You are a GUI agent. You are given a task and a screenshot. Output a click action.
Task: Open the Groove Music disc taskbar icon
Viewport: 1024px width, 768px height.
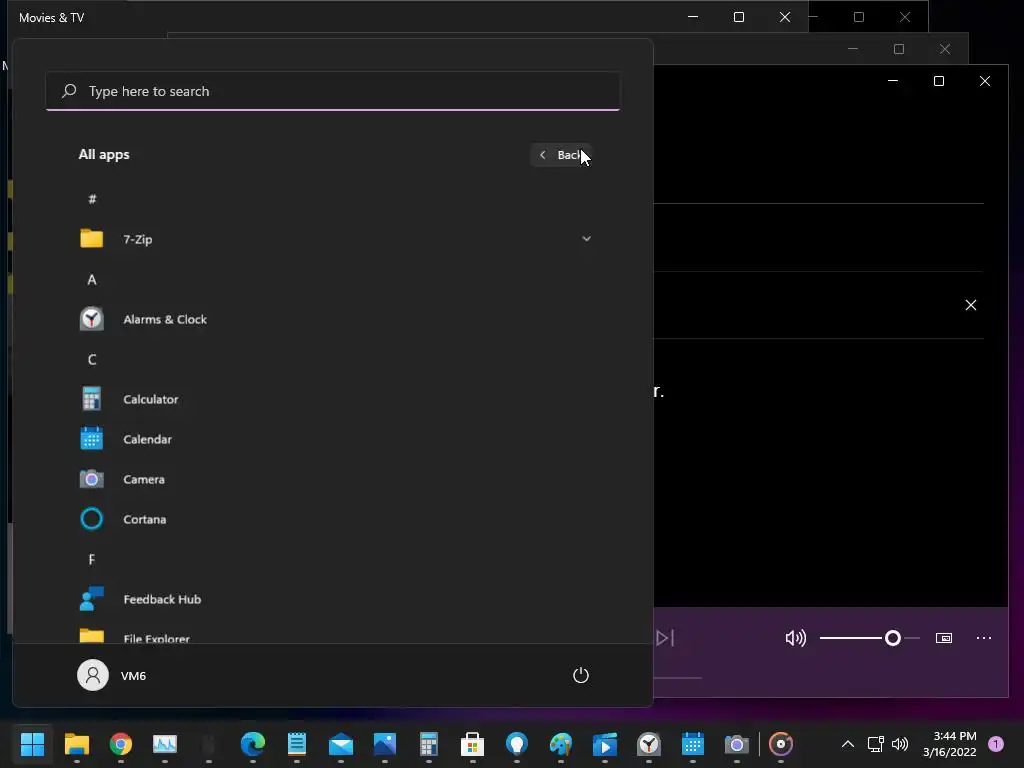click(781, 744)
